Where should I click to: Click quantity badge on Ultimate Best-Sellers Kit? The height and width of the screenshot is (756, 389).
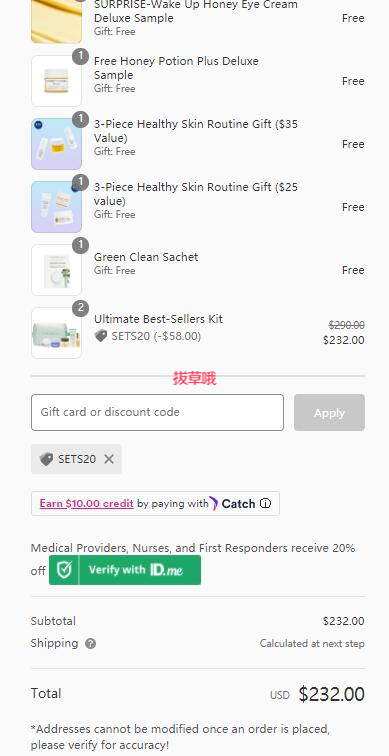click(80, 309)
